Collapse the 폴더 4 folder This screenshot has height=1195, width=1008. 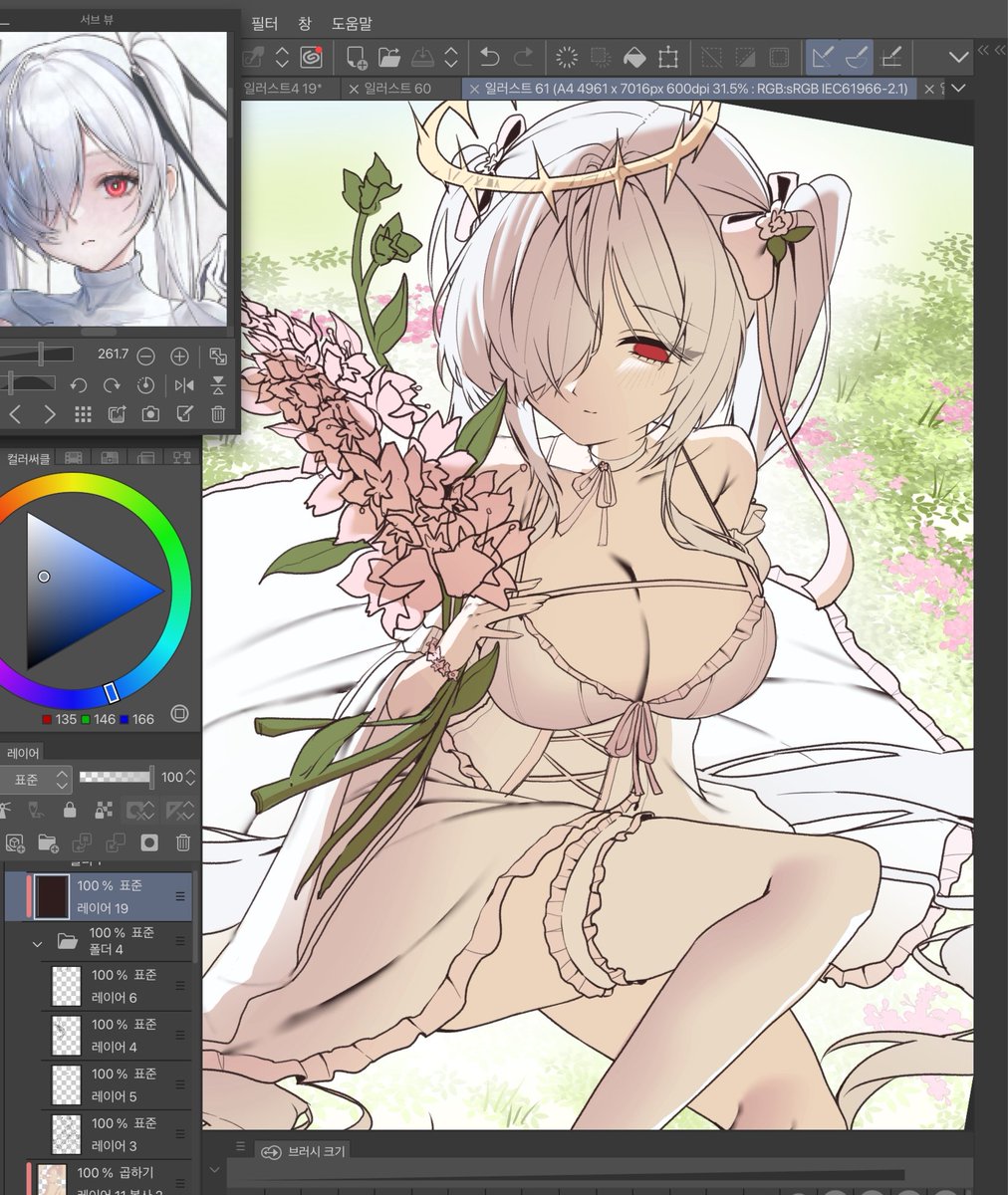[38, 942]
